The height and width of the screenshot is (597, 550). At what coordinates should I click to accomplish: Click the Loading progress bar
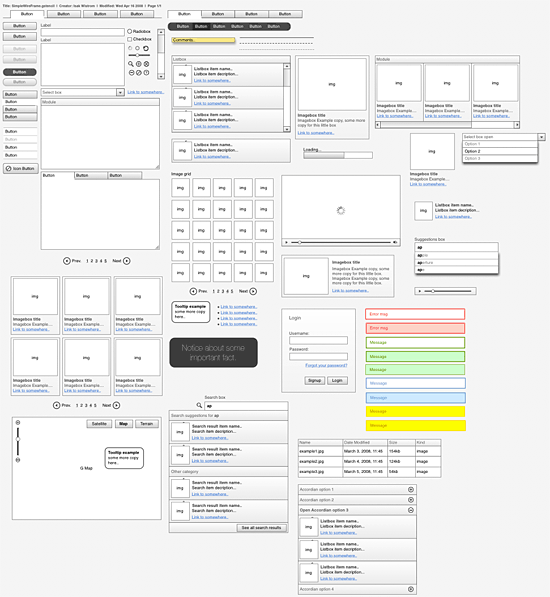(x=338, y=155)
